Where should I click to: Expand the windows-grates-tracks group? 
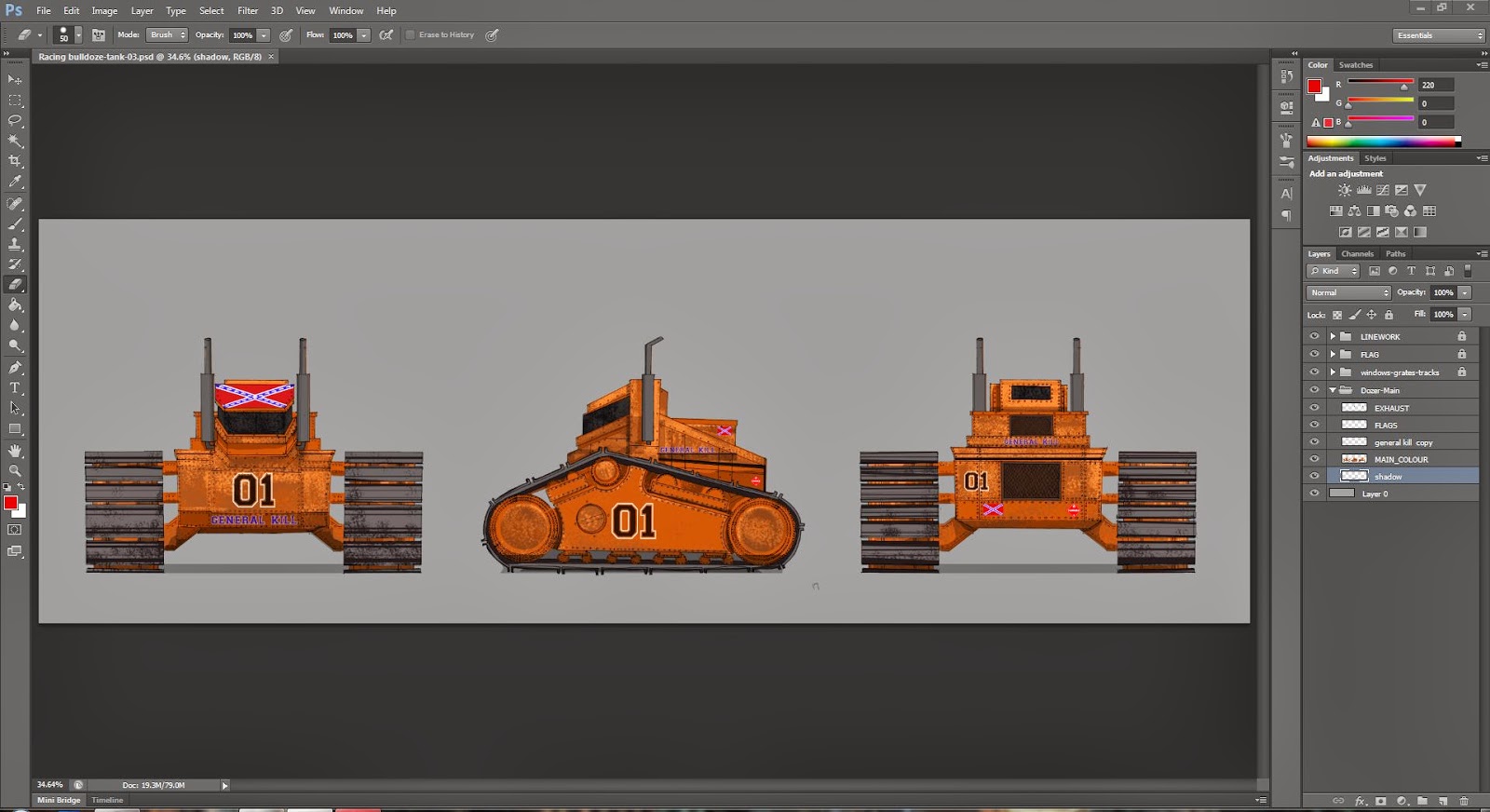(1333, 372)
